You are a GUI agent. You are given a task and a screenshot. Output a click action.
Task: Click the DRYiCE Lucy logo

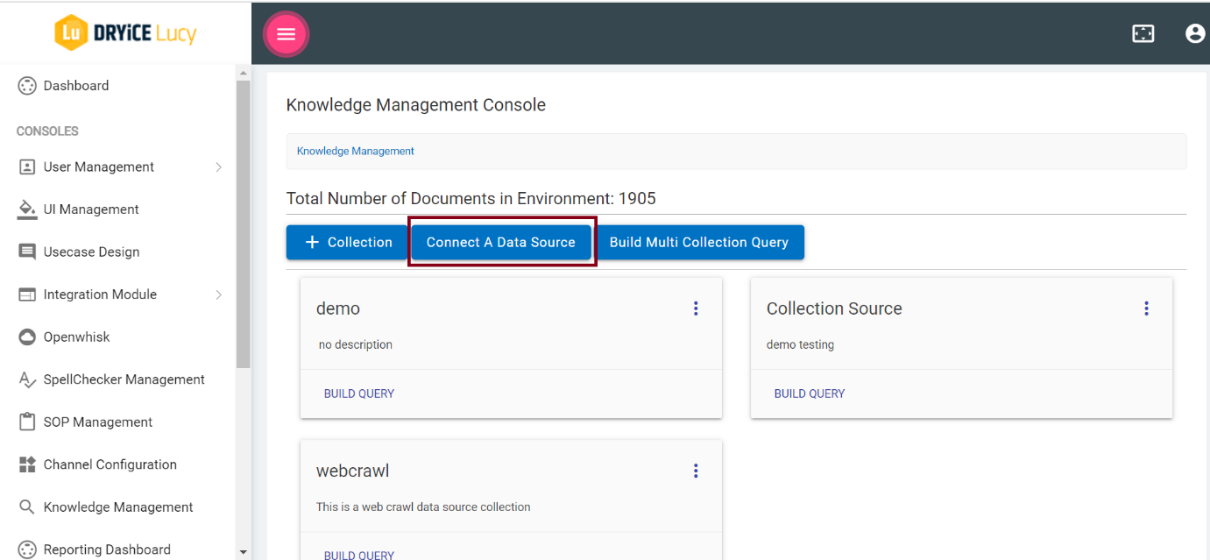point(125,33)
